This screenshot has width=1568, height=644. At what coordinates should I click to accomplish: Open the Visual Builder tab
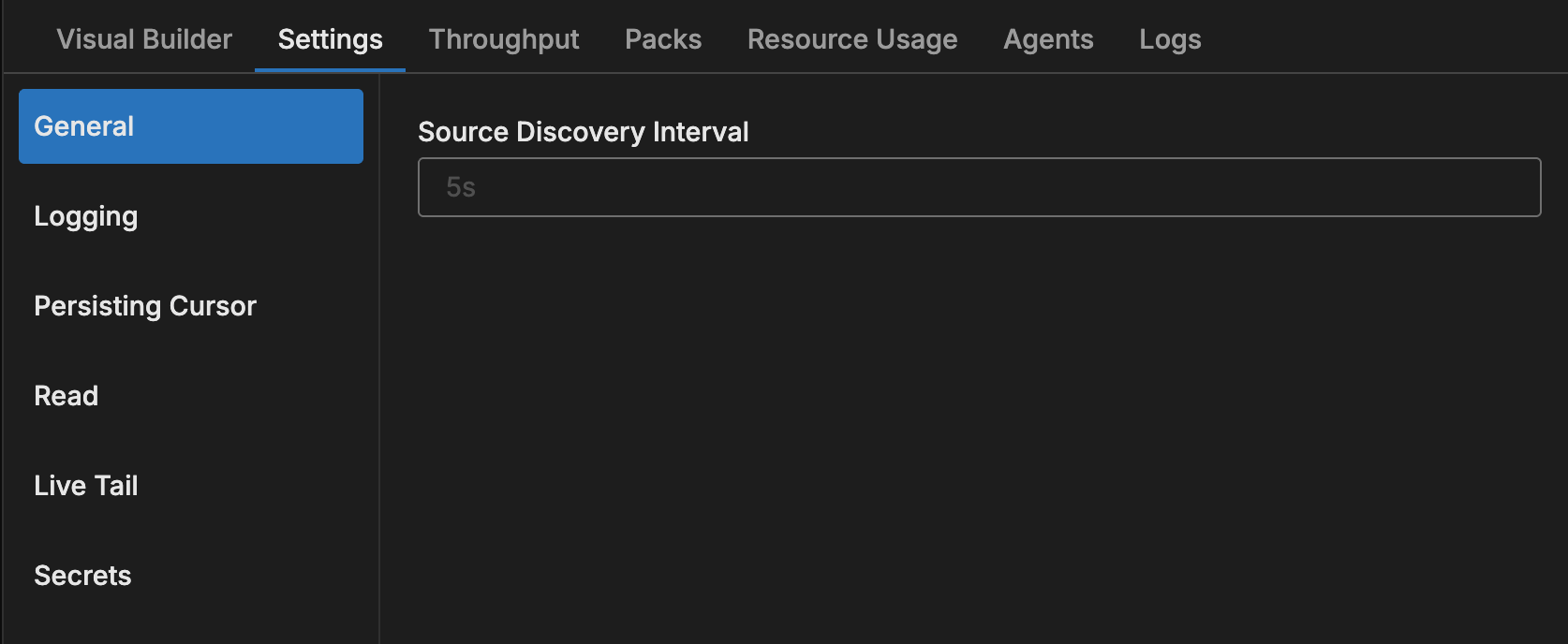point(144,39)
